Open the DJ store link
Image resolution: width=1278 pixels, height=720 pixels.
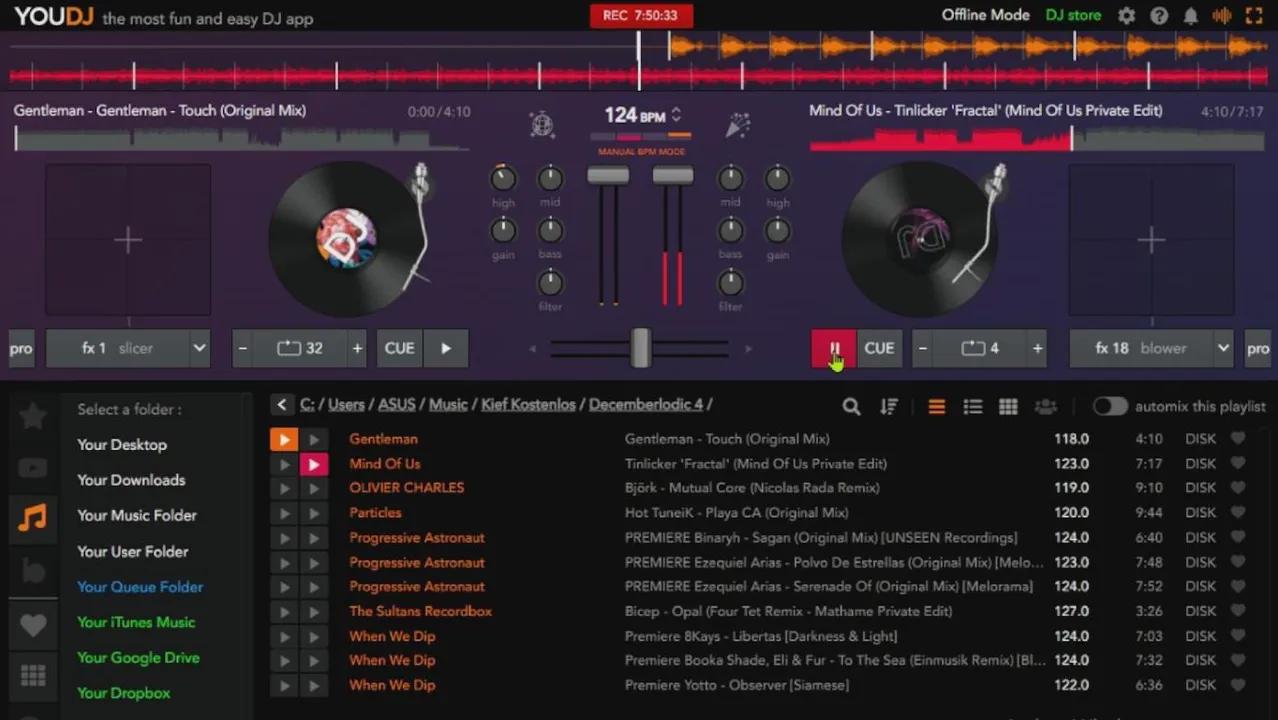coord(1073,15)
